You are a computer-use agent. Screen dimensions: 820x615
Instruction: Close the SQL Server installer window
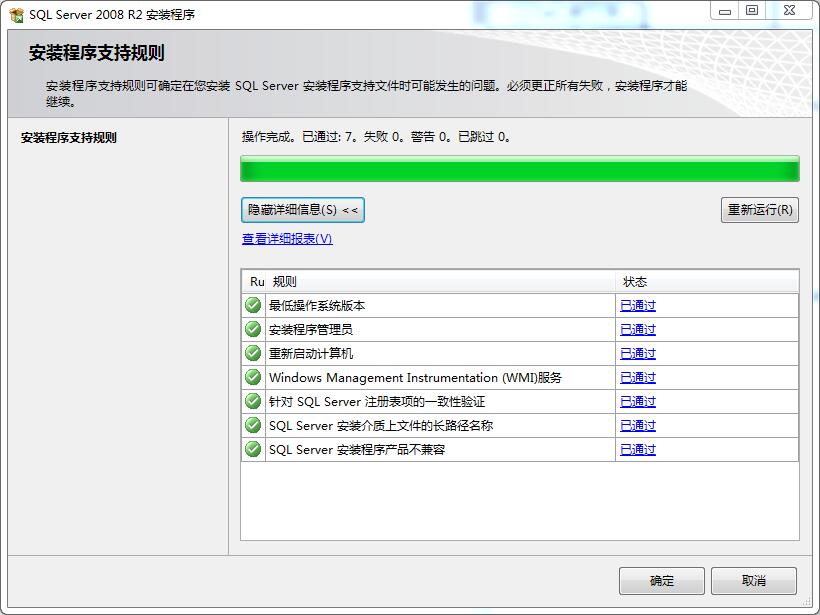pyautogui.click(x=790, y=11)
